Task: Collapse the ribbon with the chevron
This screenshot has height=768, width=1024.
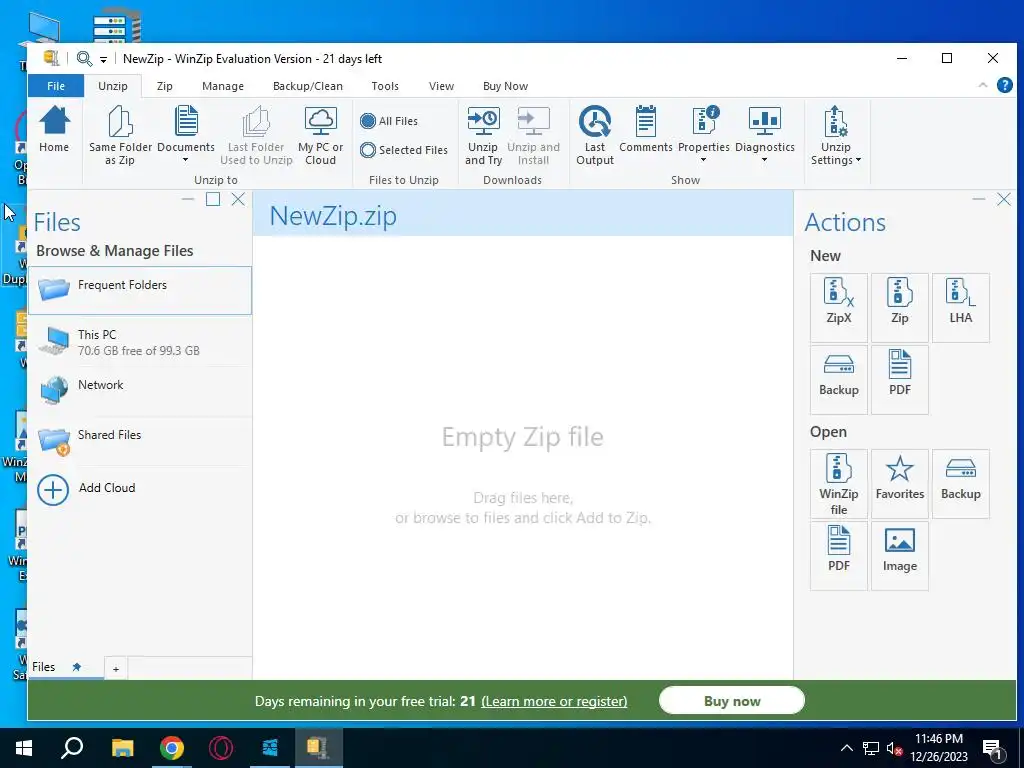Action: pyautogui.click(x=983, y=86)
